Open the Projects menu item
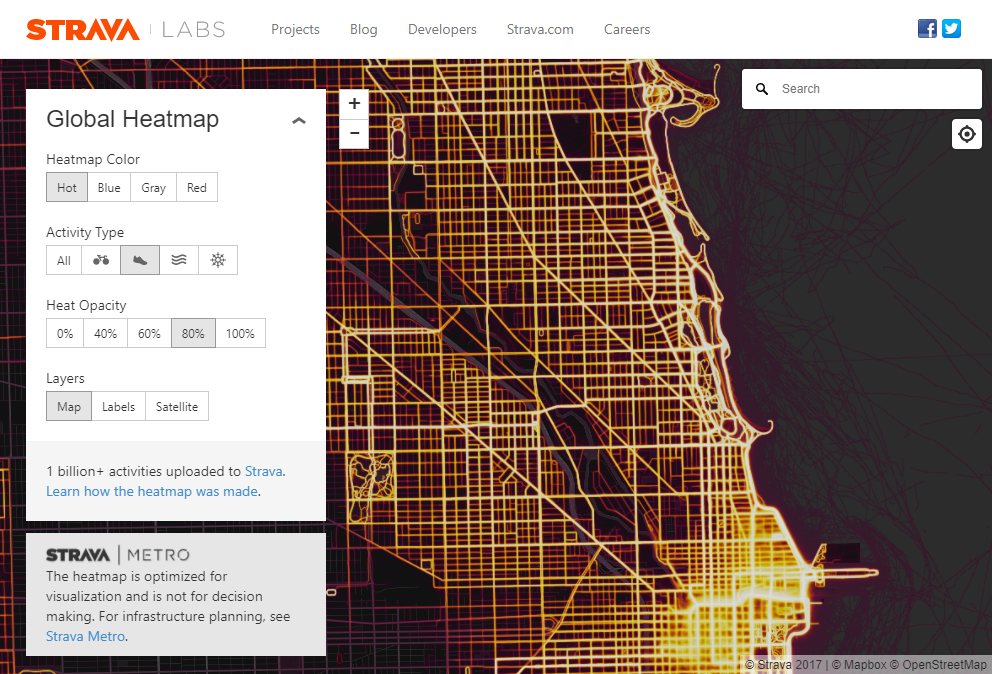992x674 pixels. (295, 30)
